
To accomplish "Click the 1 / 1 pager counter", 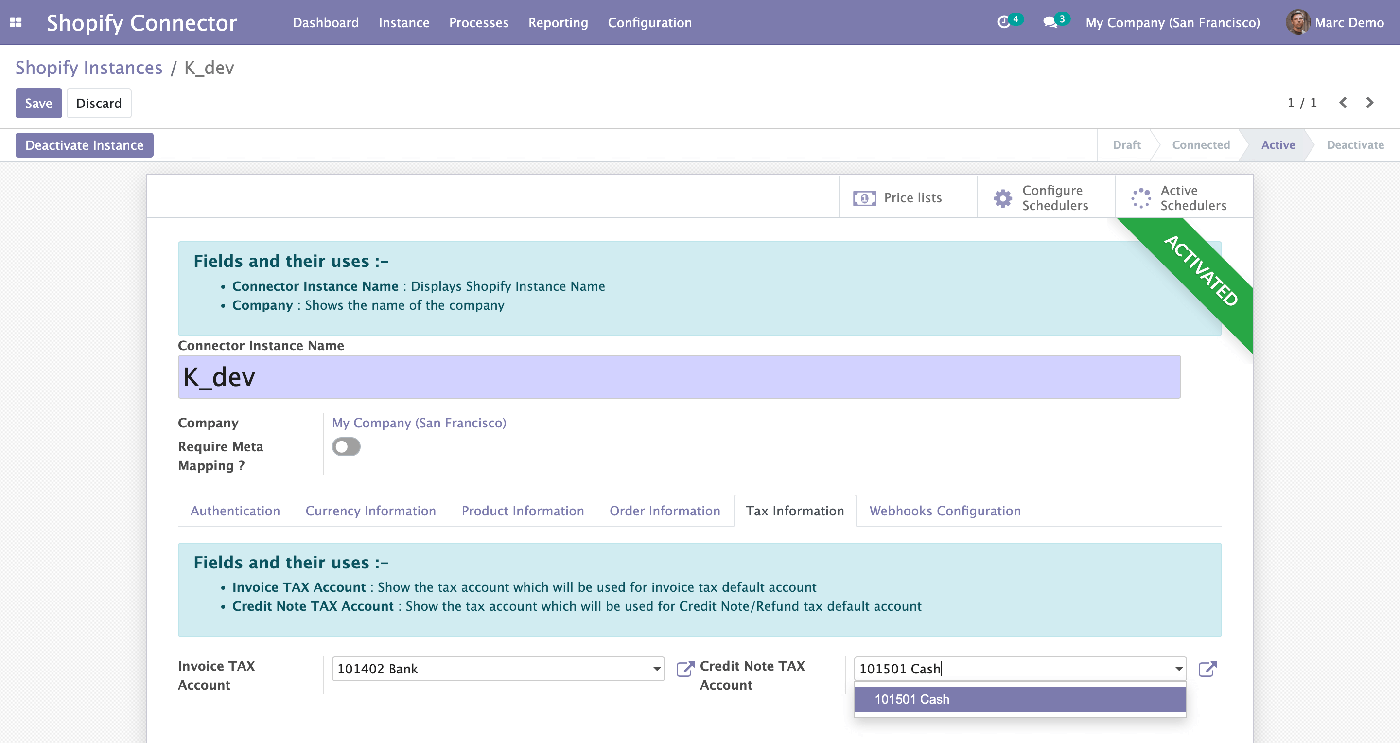I will [x=1302, y=103].
